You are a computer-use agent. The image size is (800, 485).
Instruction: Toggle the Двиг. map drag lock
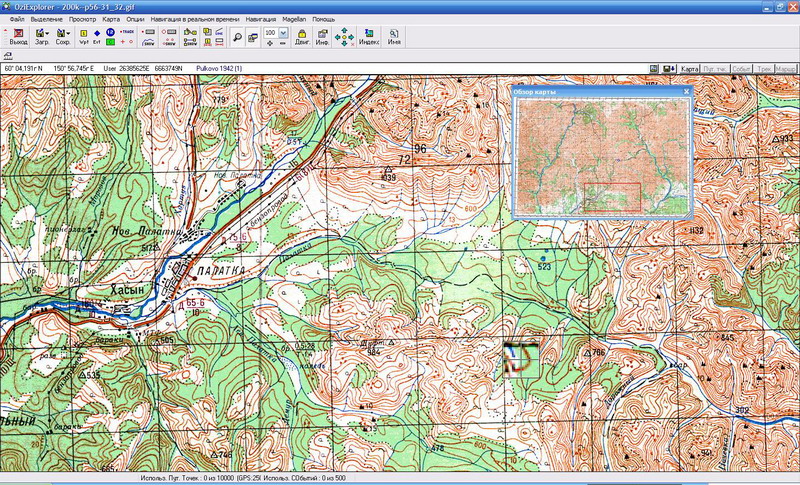pyautogui.click(x=302, y=37)
